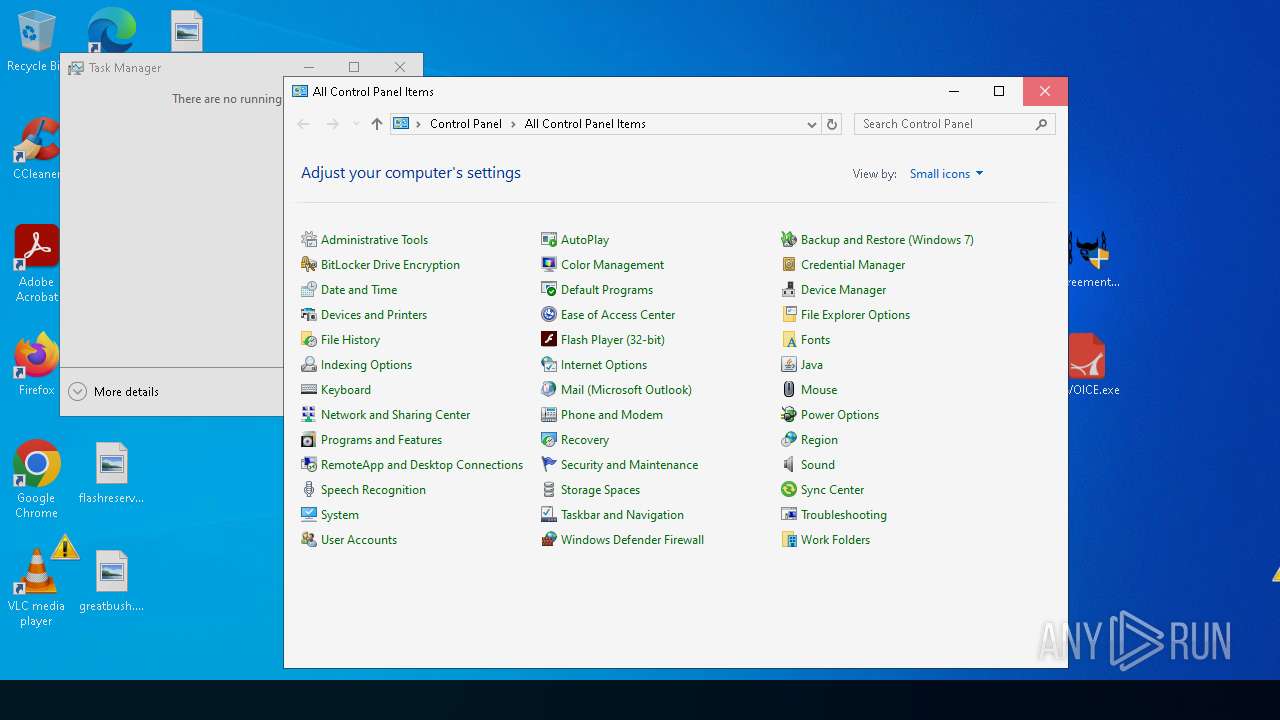Select the VLC media player desktop shortcut
Viewport: 1280px width, 720px height.
(36, 588)
